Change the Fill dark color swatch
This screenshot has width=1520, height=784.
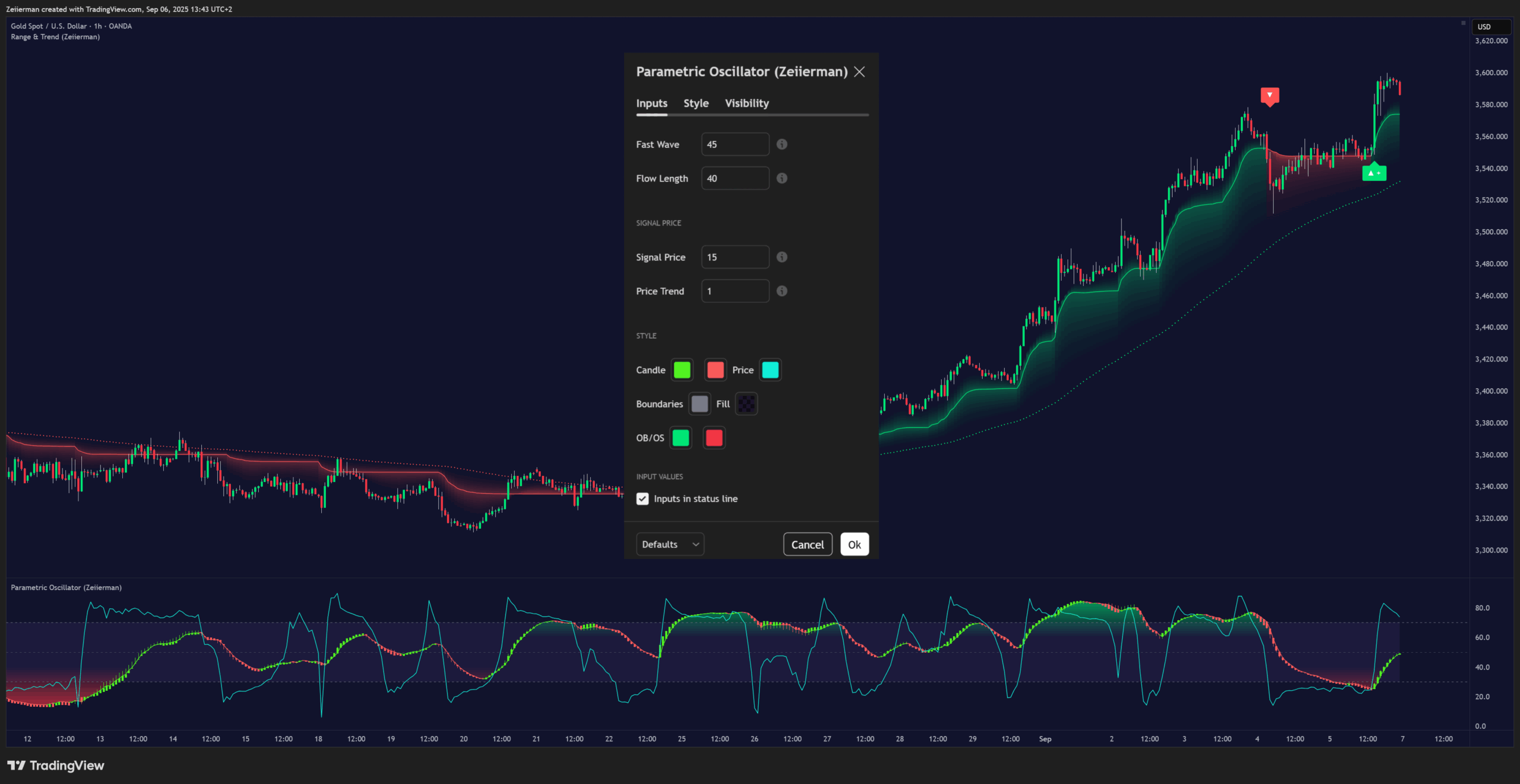pyautogui.click(x=746, y=404)
